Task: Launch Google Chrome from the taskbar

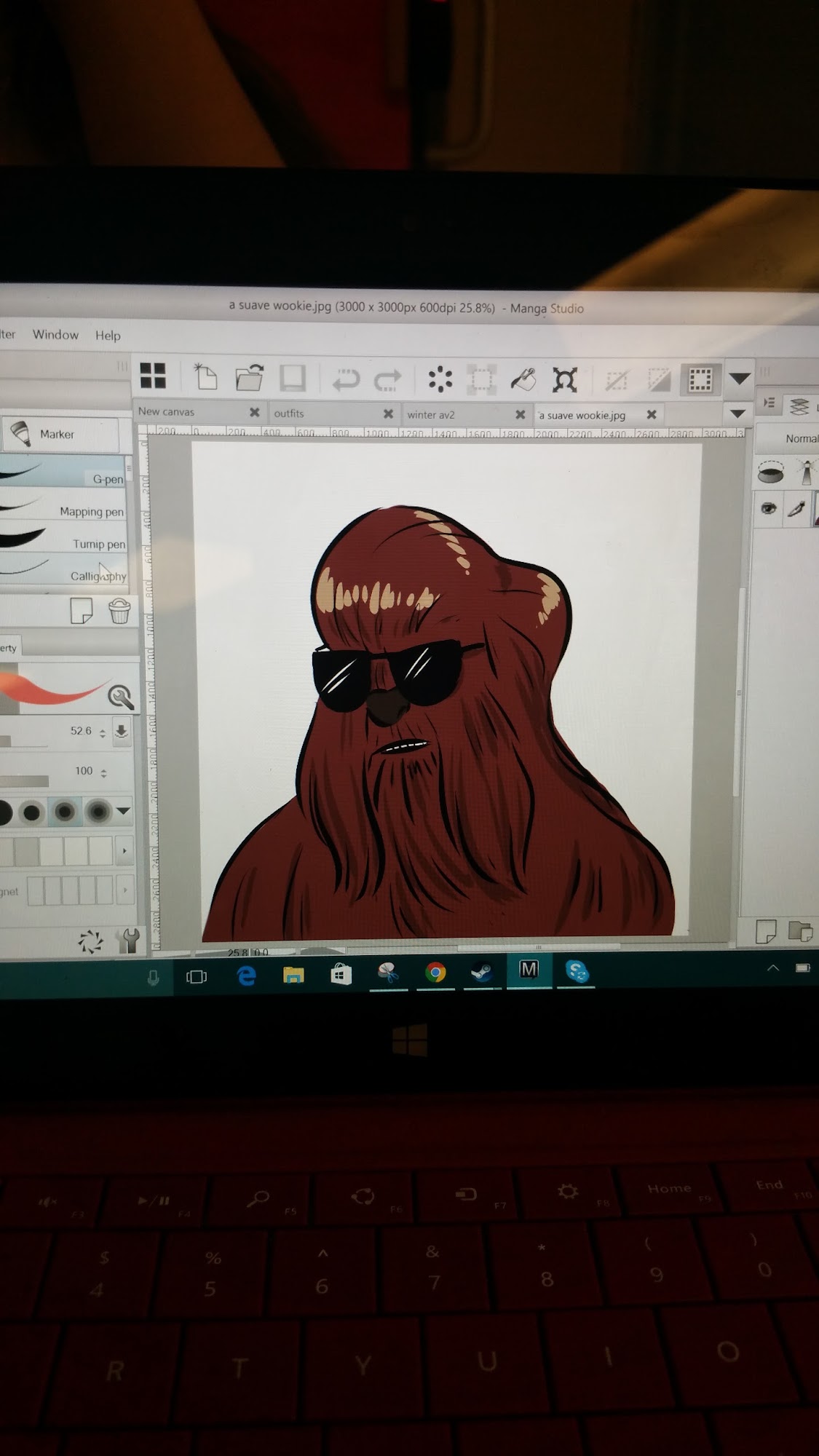Action: coord(435,972)
